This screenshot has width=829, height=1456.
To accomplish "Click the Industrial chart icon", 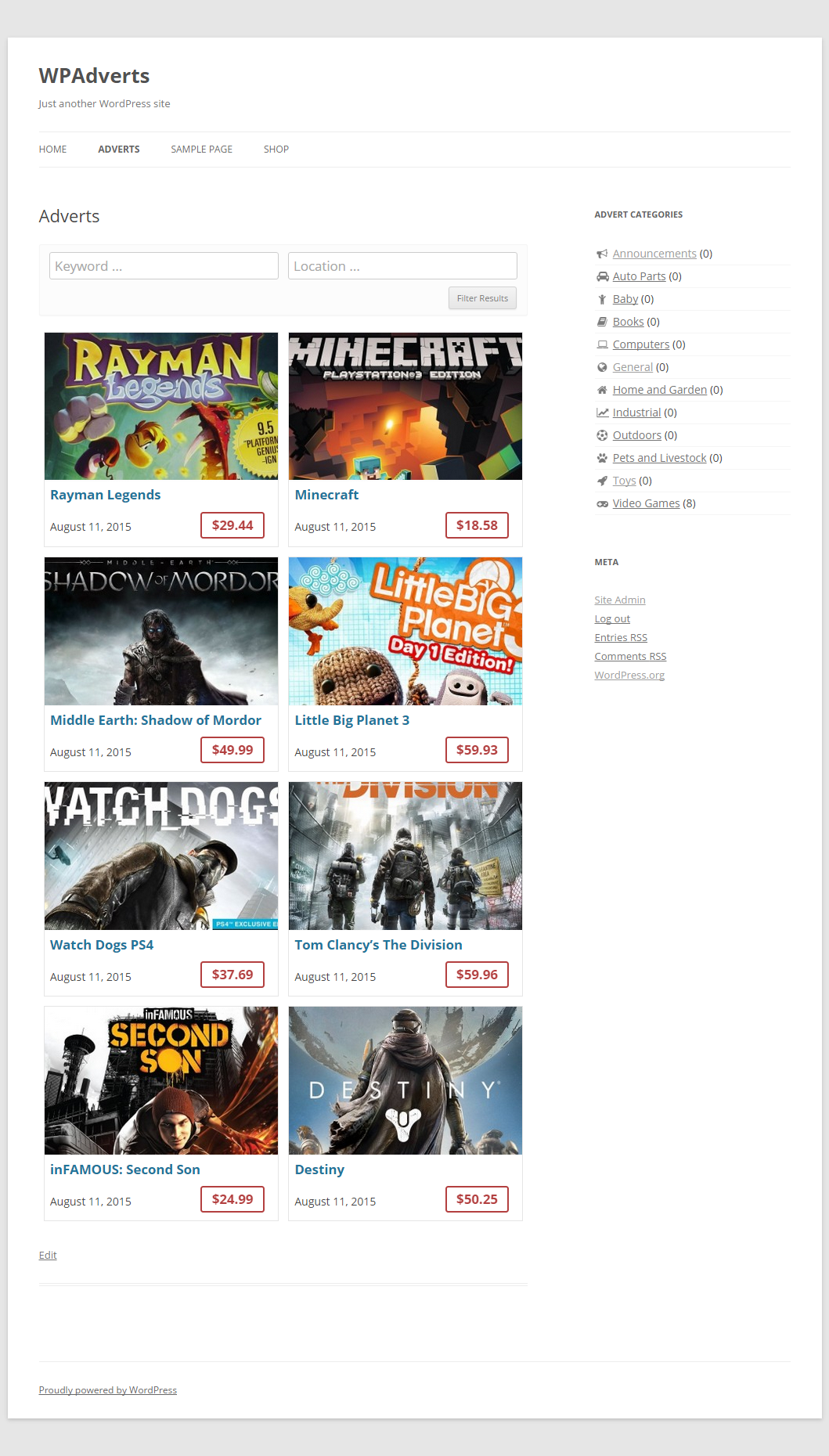I will pos(602,413).
